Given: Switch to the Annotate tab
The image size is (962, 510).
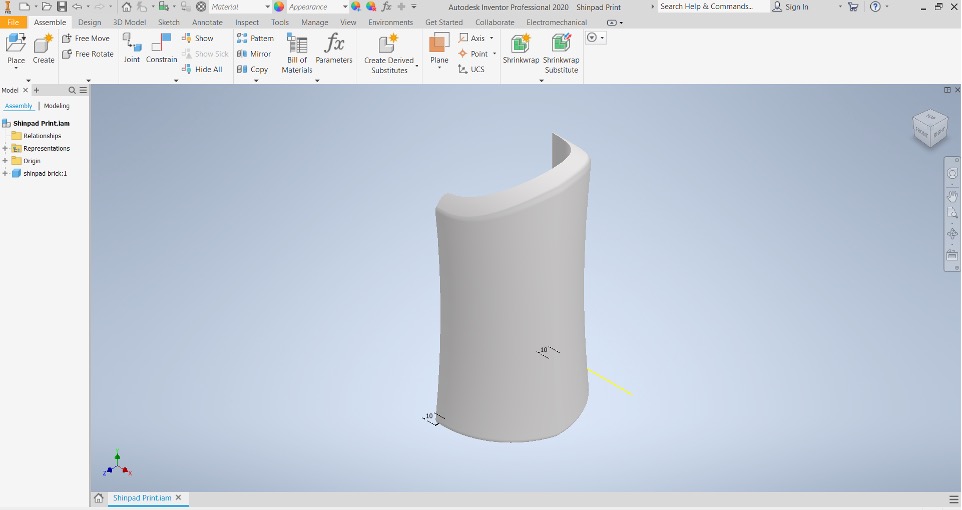Looking at the screenshot, I should click(x=207, y=22).
